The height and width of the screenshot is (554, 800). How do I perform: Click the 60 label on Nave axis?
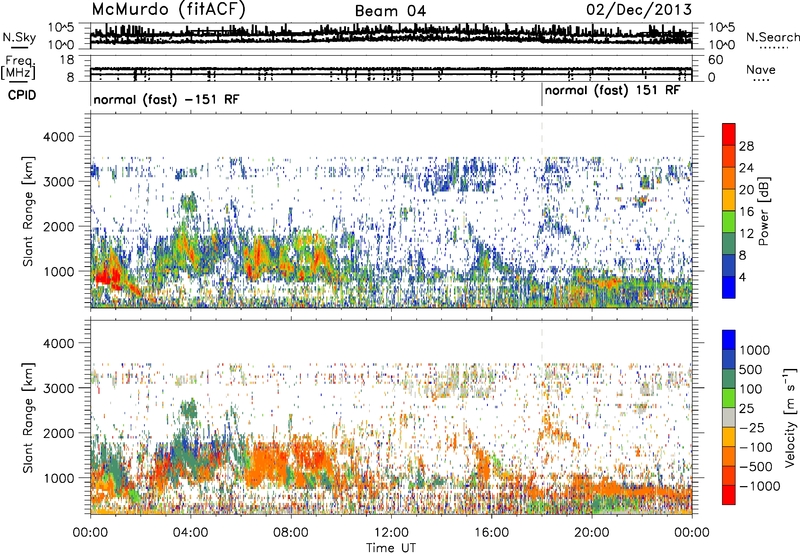pyautogui.click(x=715, y=60)
